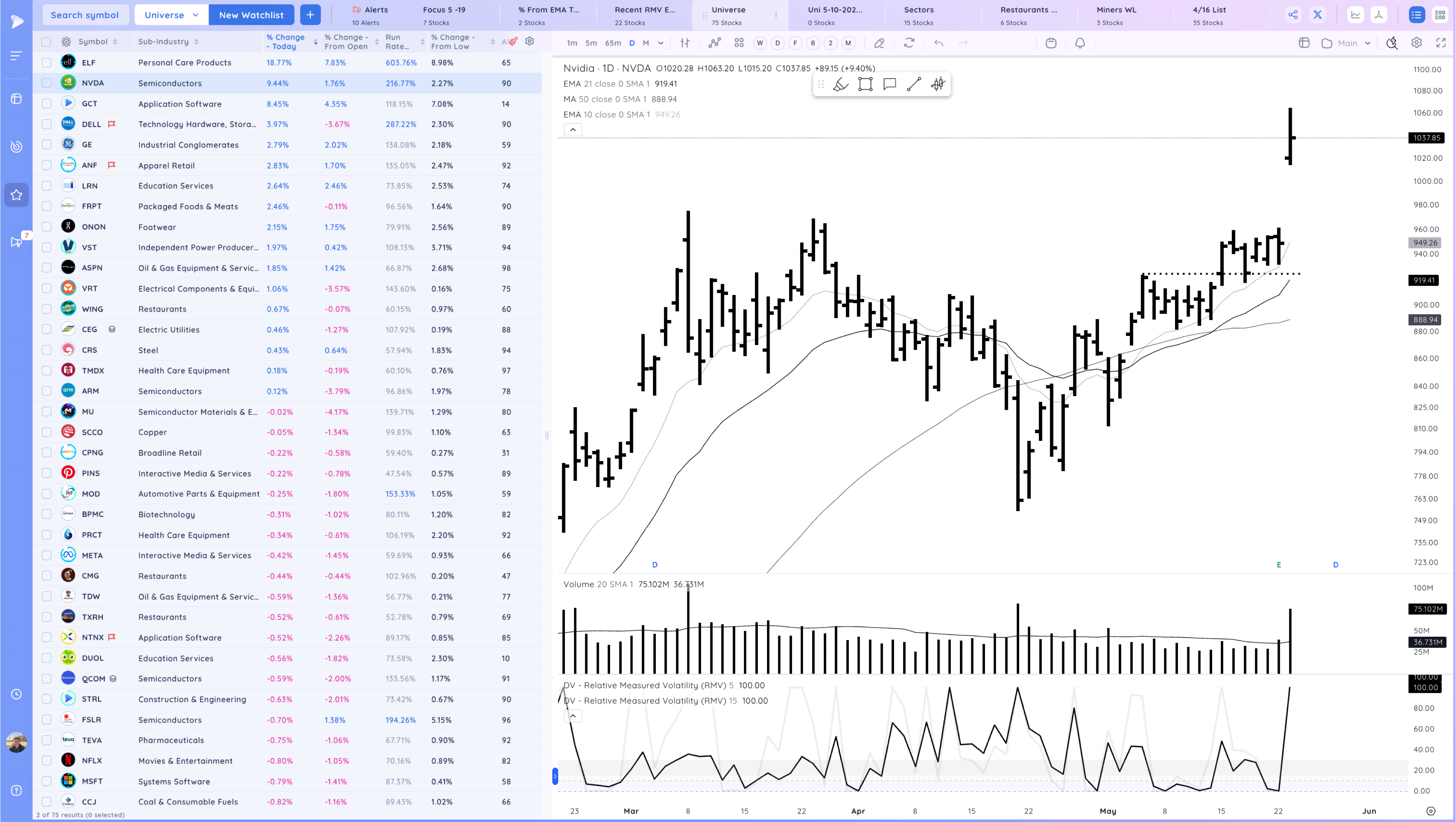Open the candlestick measure tool in floating toolbar
Screen dimensions: 1456x822
[x=938, y=85]
